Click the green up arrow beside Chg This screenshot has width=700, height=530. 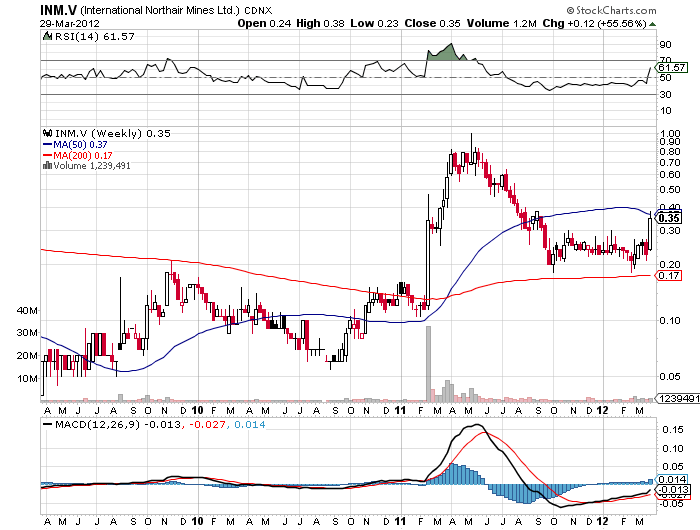tap(651, 22)
